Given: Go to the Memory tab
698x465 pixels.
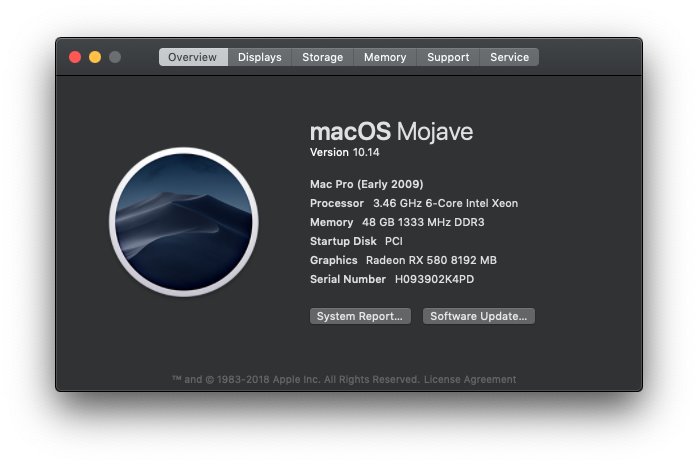Looking at the screenshot, I should [x=385, y=57].
